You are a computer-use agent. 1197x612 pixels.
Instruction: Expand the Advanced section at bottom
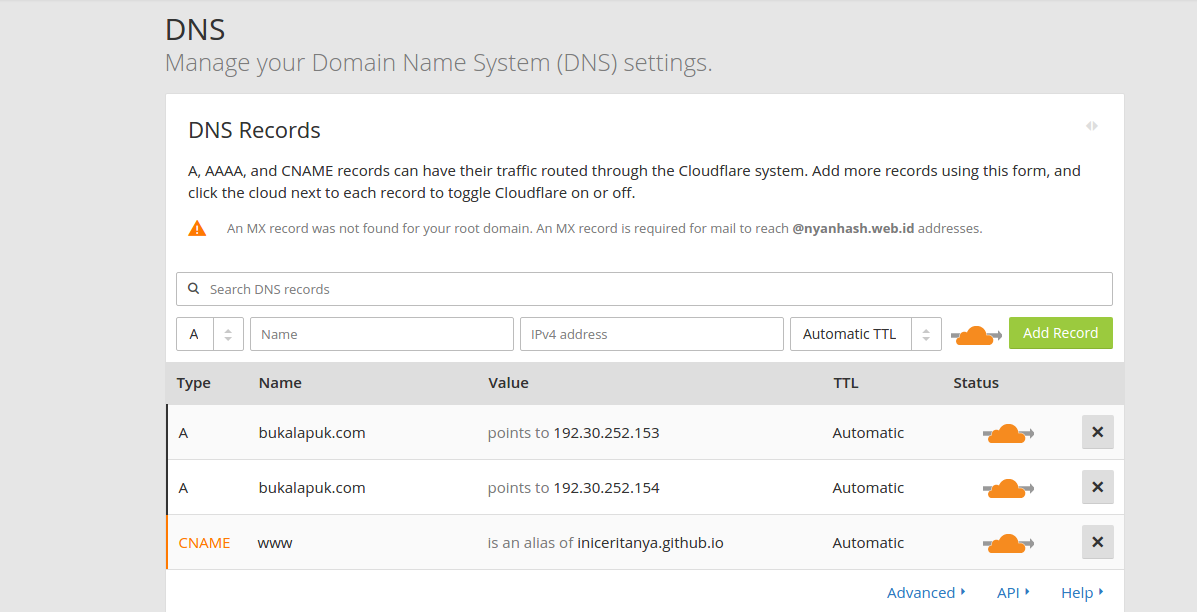point(921,592)
